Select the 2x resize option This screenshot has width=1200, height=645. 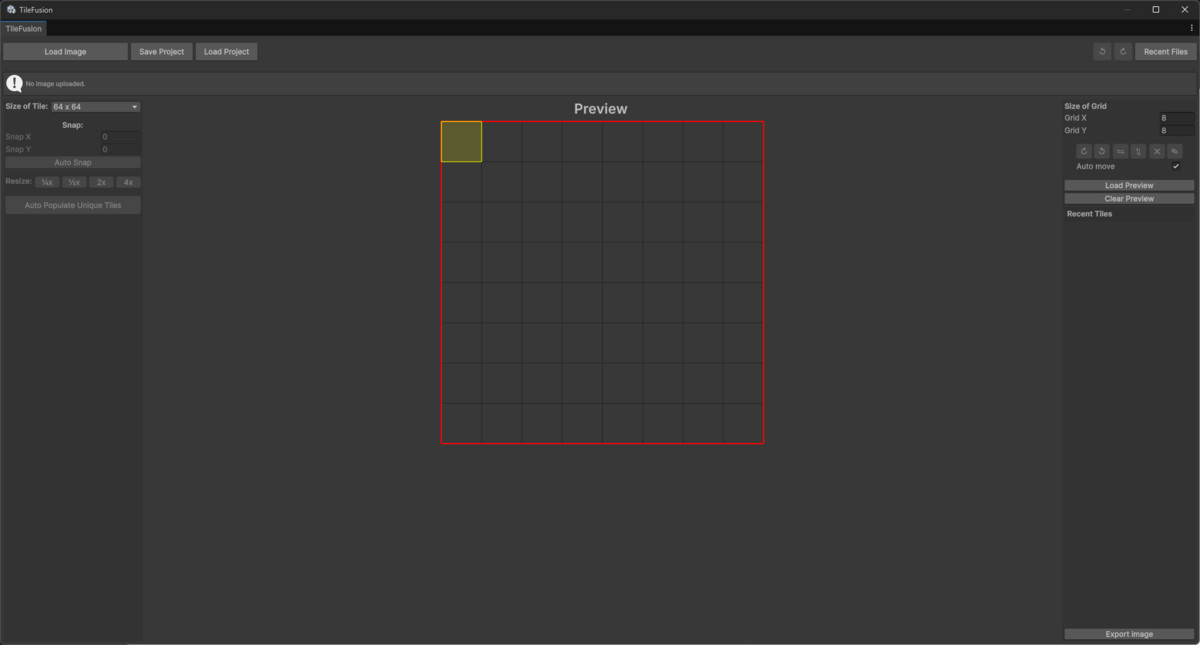click(100, 182)
